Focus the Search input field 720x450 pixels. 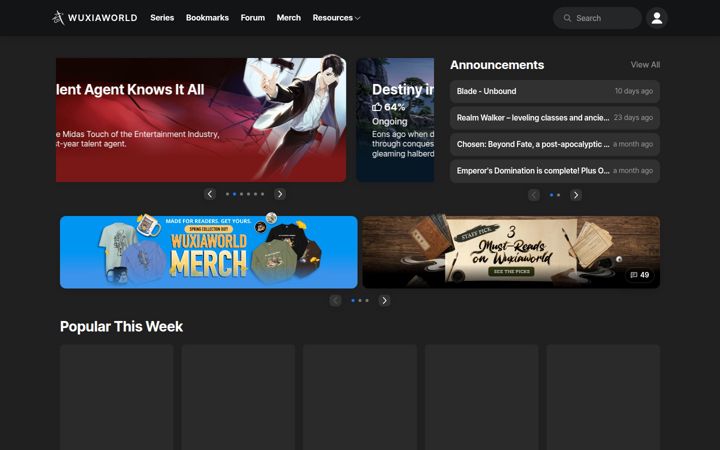click(597, 18)
